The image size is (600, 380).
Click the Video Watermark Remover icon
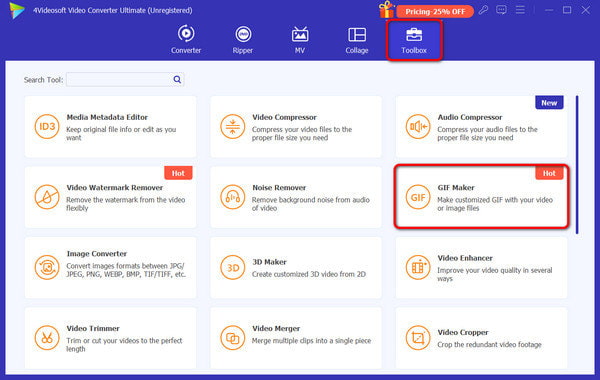pyautogui.click(x=47, y=197)
